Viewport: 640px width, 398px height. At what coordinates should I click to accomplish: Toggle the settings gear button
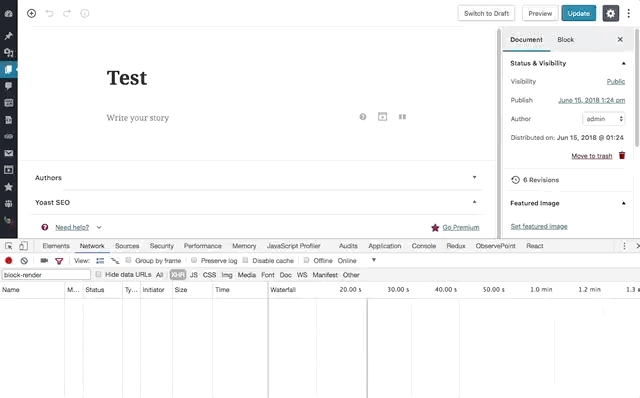tap(611, 13)
